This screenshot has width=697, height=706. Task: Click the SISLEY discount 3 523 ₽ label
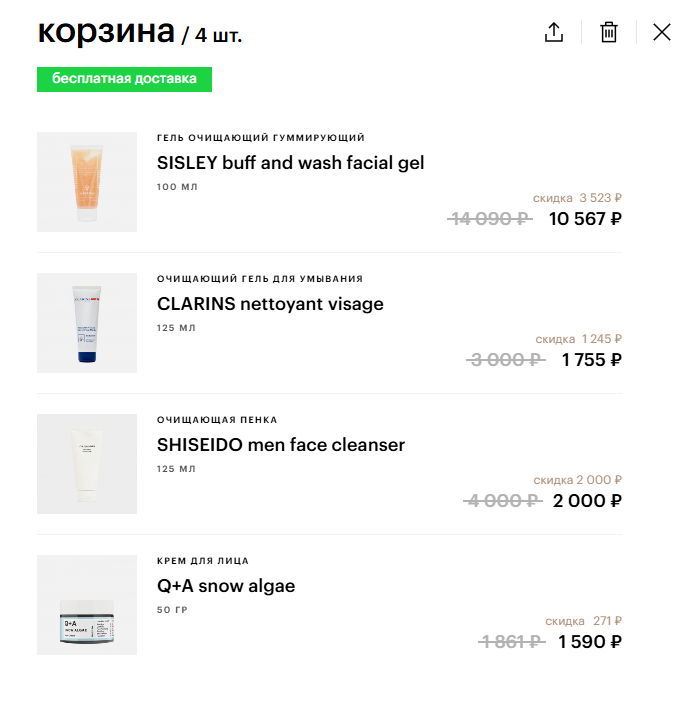[577, 198]
